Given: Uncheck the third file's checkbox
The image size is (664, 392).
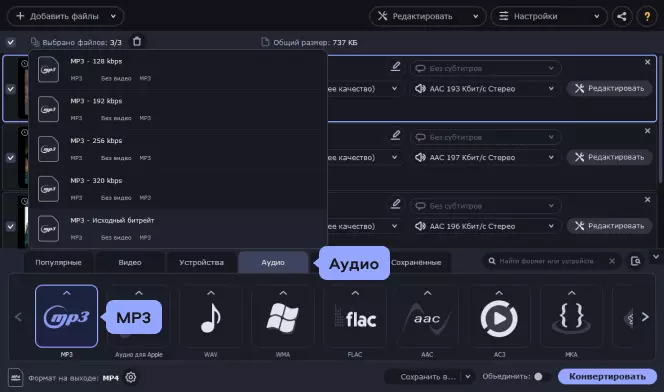Looking at the screenshot, I should (11, 226).
